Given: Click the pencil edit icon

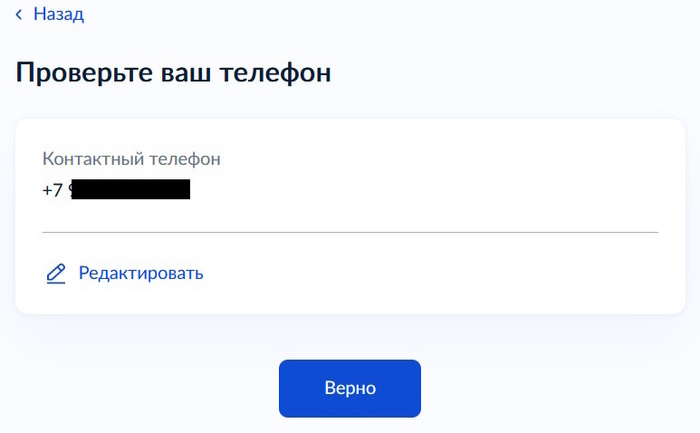Looking at the screenshot, I should 56,273.
